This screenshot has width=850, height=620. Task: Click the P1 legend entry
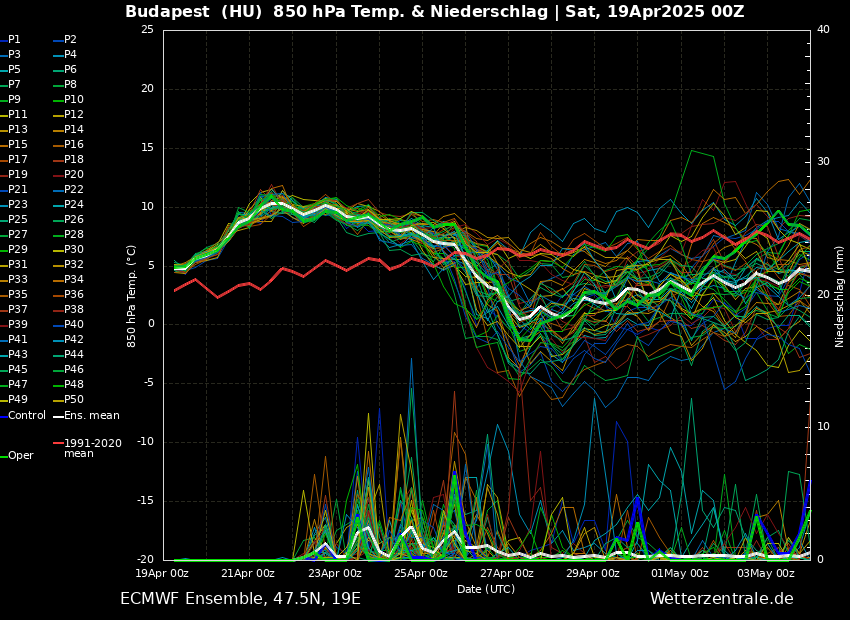14,40
